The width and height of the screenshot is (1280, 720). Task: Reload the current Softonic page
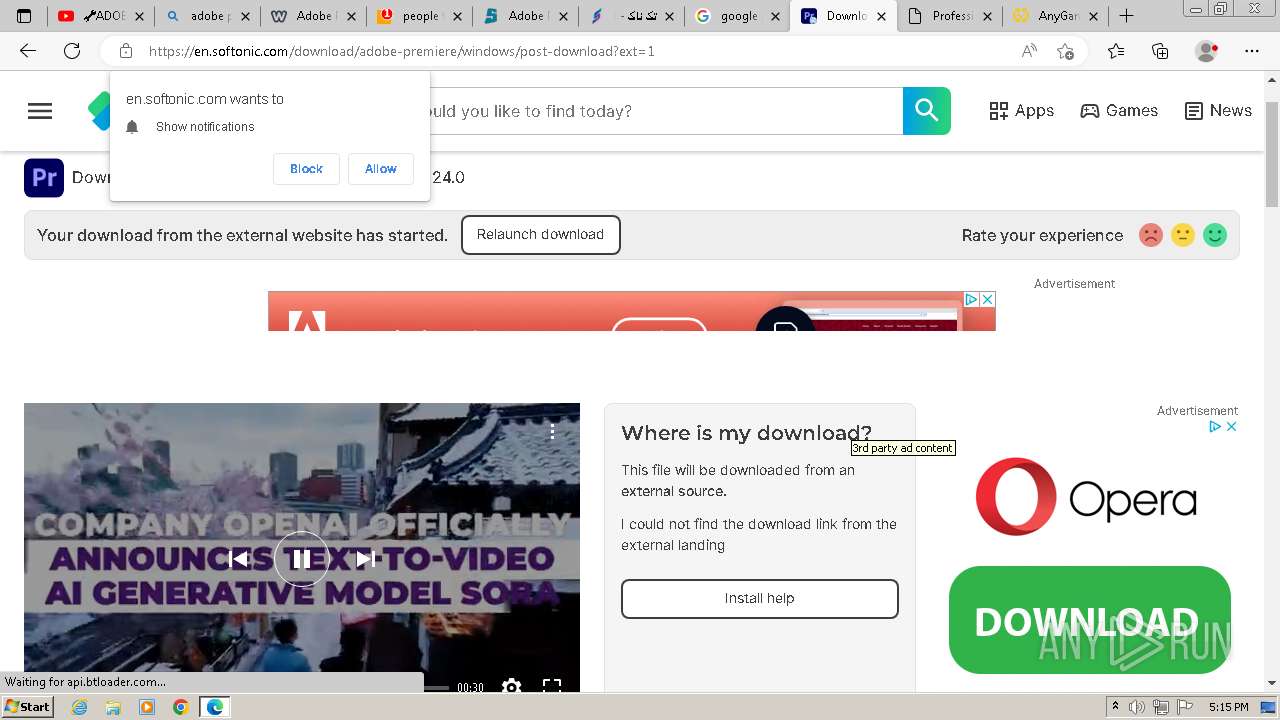point(72,51)
